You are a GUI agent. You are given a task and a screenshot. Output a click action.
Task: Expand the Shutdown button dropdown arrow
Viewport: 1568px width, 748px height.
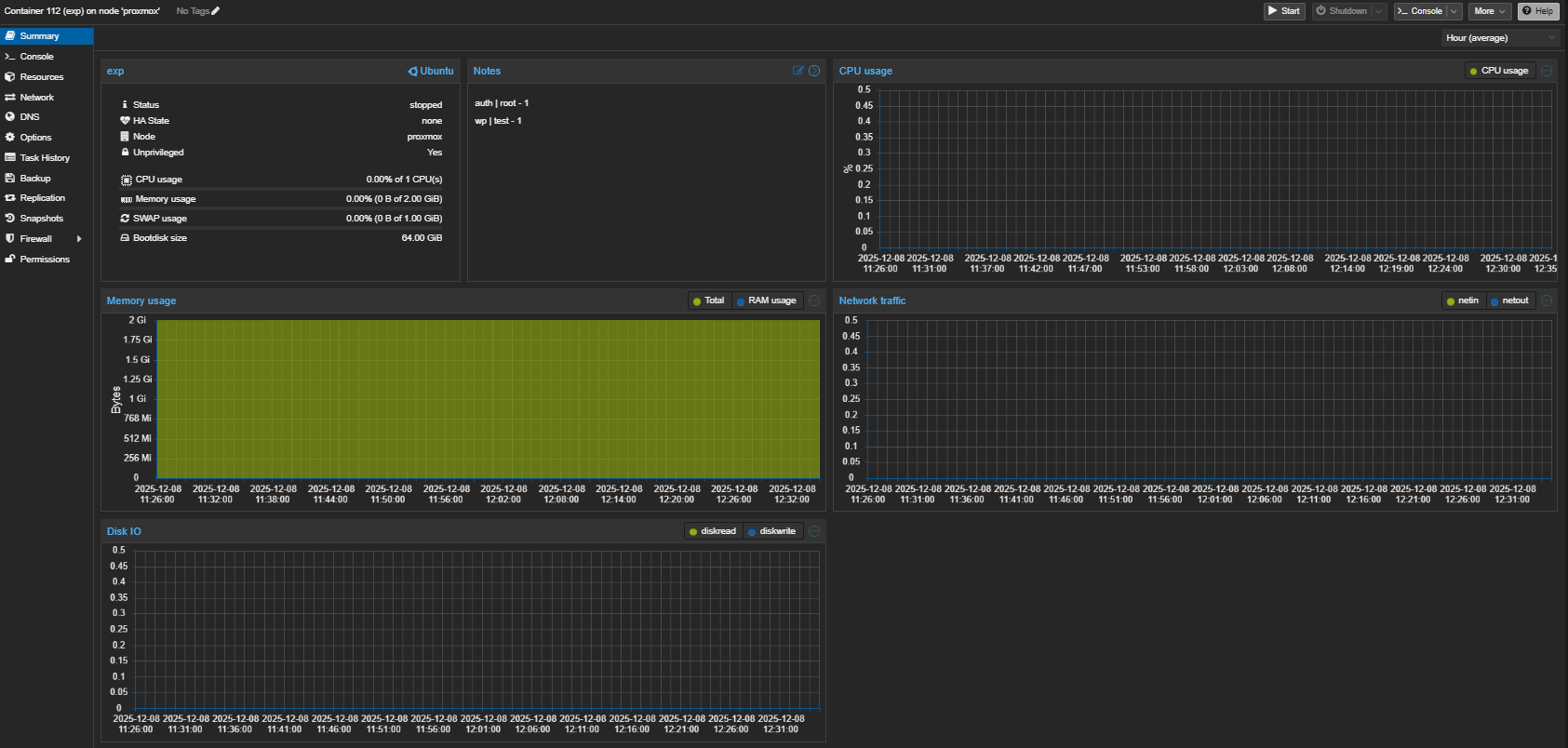1378,11
